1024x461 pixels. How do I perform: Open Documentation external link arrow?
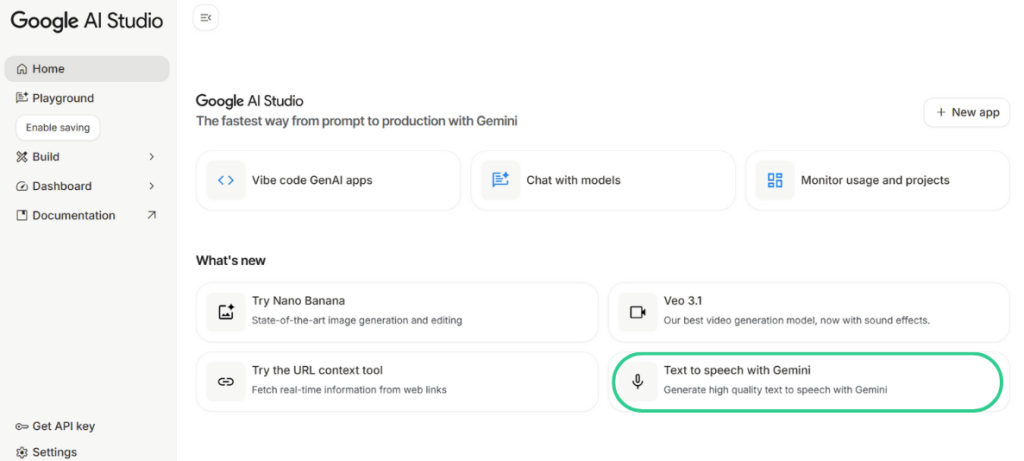(x=152, y=215)
